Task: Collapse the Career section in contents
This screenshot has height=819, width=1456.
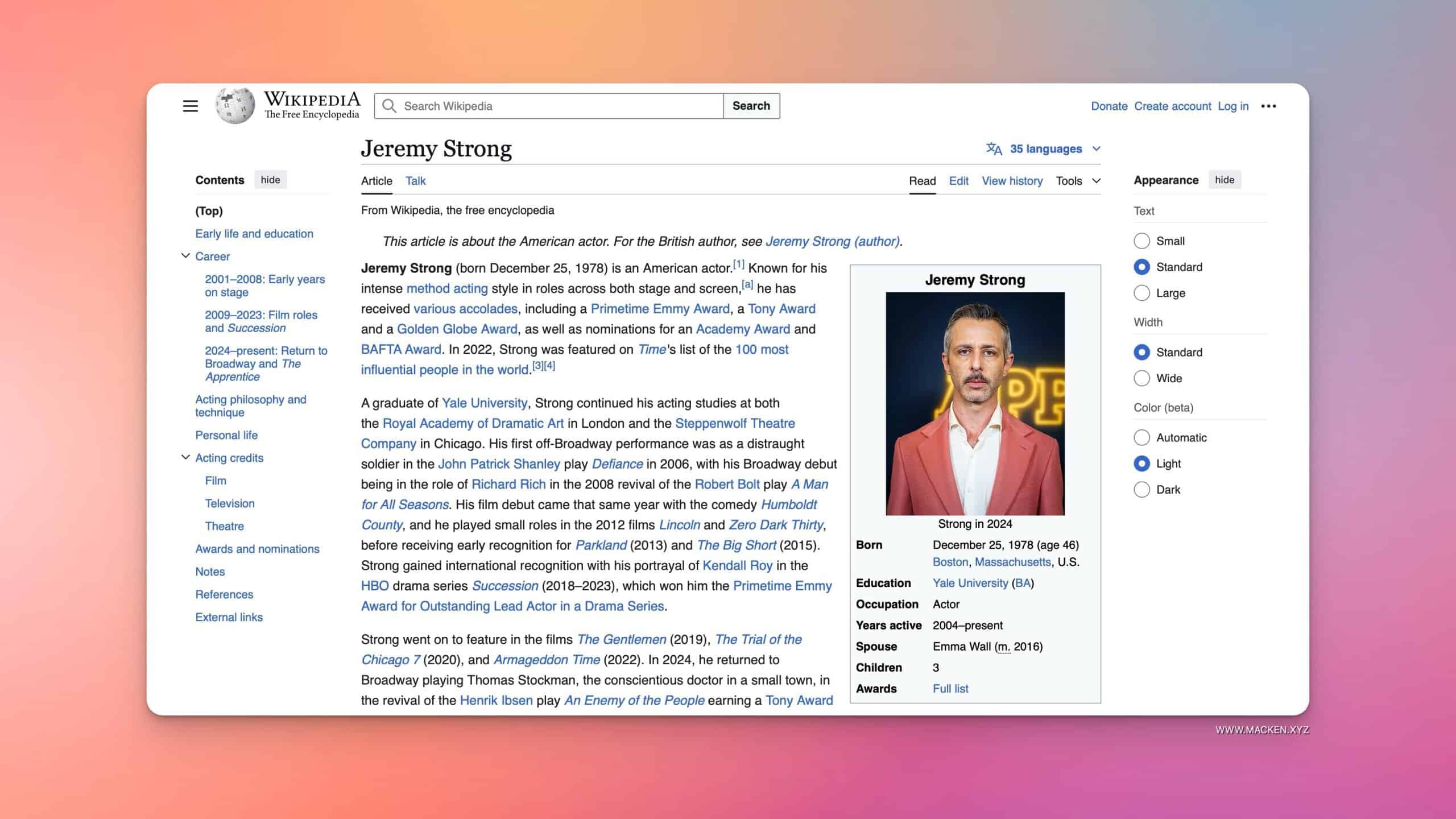Action: 185,256
